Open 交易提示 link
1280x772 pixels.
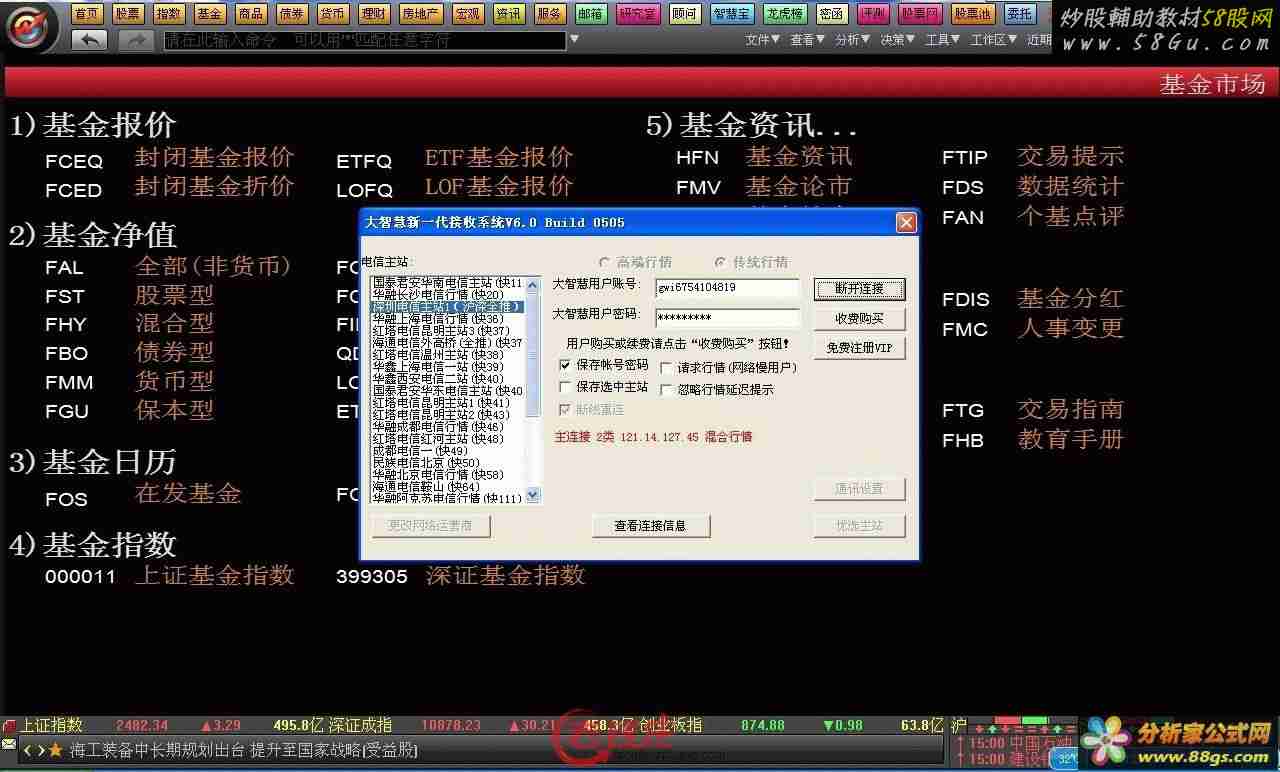point(1070,156)
